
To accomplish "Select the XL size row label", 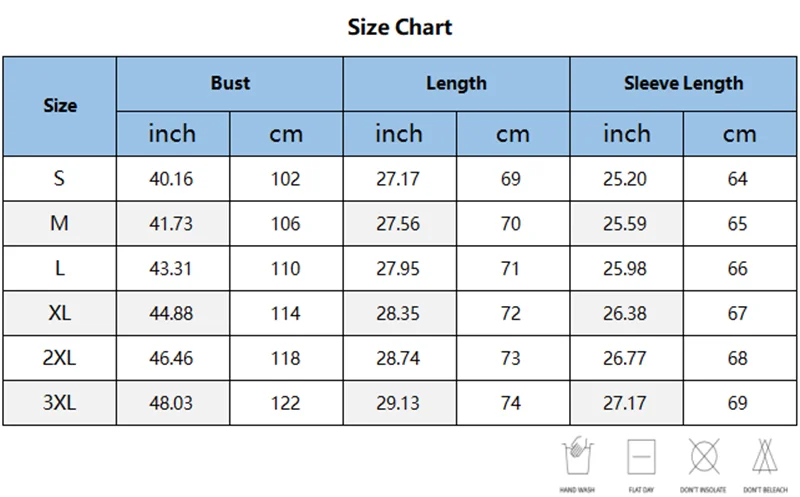I will coord(60,313).
